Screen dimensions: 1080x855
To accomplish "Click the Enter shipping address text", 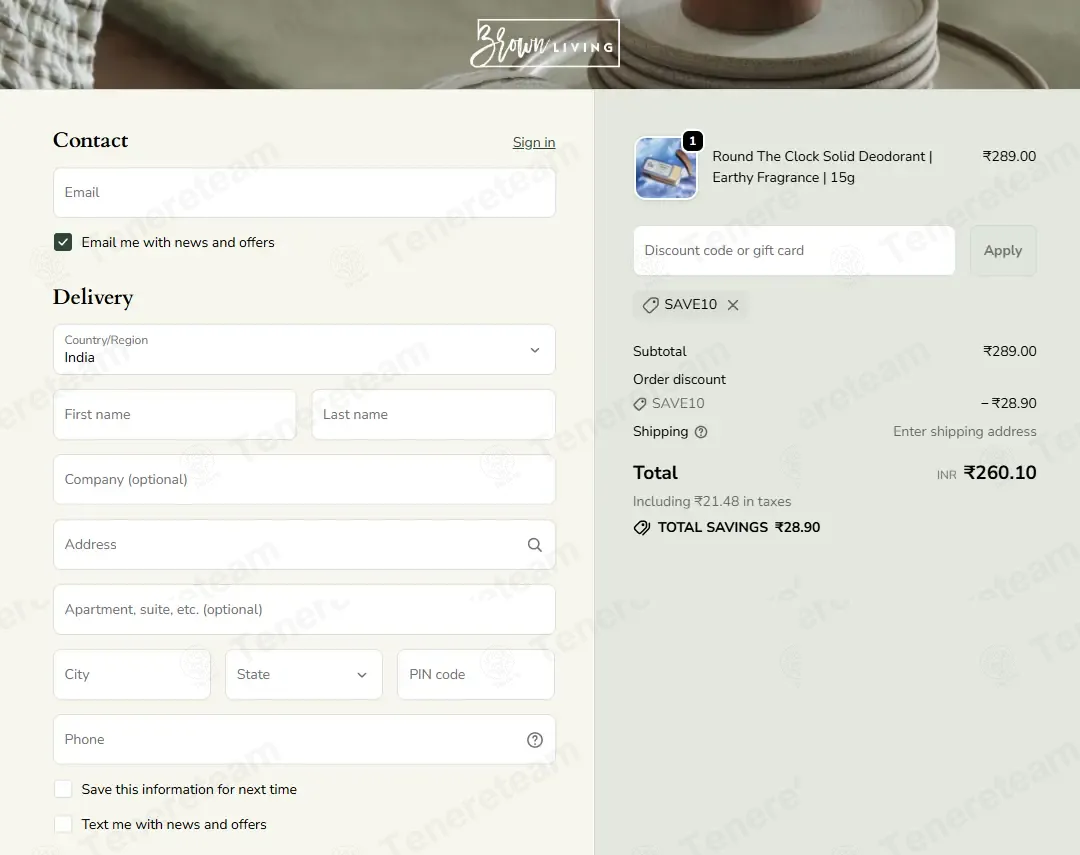I will [964, 431].
